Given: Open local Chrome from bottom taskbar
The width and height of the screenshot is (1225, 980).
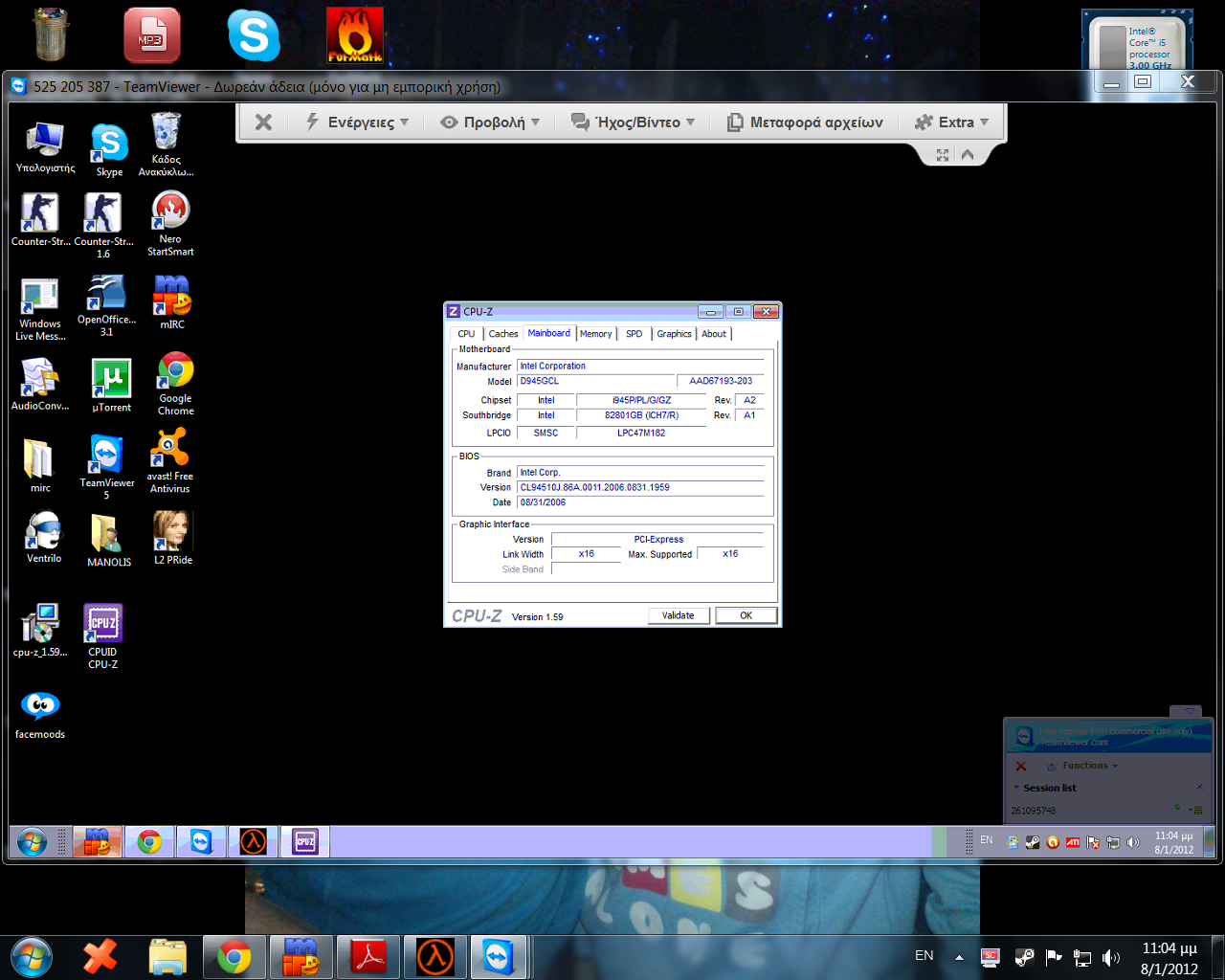Looking at the screenshot, I should click(234, 957).
